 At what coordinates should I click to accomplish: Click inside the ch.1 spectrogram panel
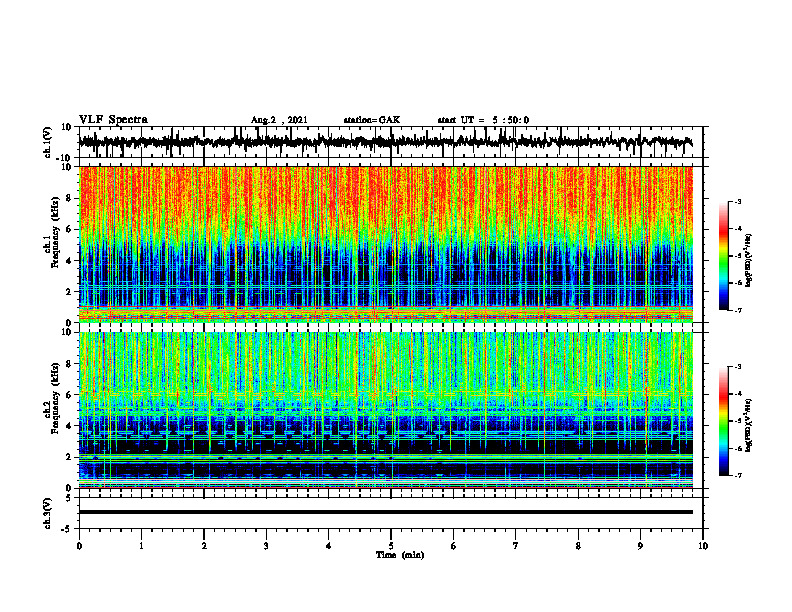click(386, 244)
